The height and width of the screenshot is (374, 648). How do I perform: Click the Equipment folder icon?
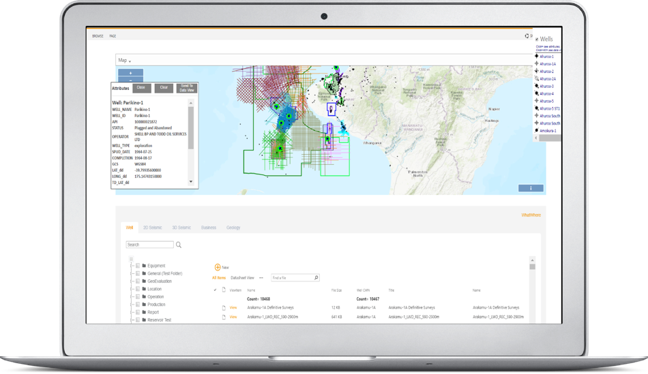[144, 266]
